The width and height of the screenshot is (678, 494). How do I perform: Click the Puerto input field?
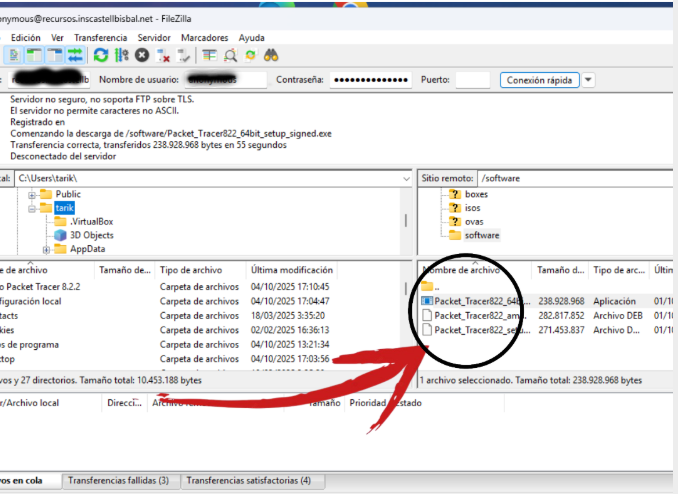pyautogui.click(x=471, y=80)
